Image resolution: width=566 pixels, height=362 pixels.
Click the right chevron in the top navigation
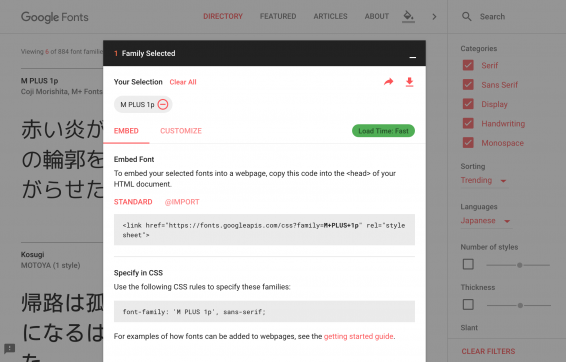point(434,17)
